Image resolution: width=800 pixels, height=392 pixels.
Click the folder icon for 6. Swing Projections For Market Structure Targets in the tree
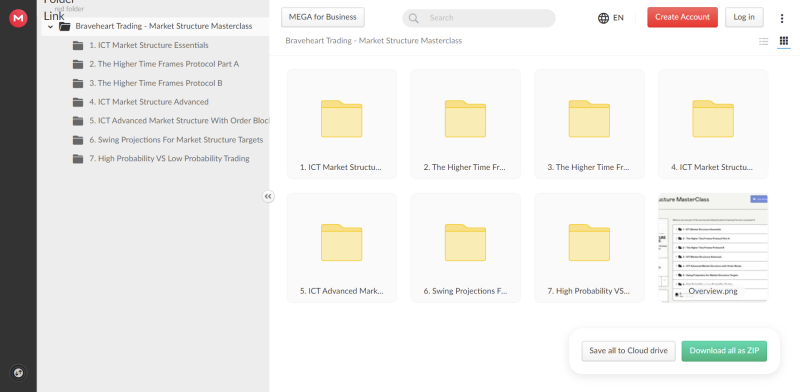[78, 140]
